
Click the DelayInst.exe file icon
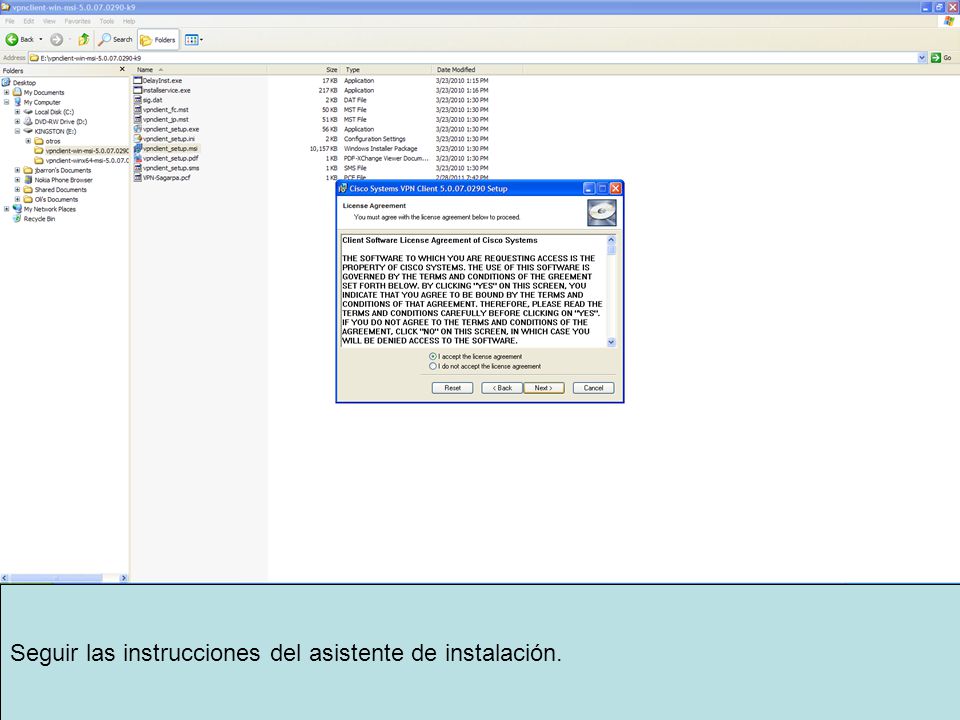138,80
